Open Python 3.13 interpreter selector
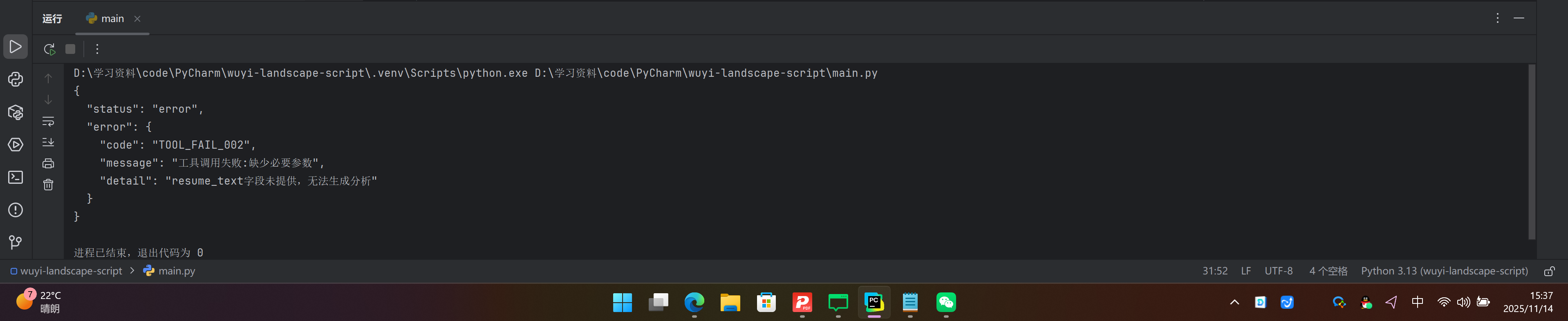The width and height of the screenshot is (1568, 321). [1445, 271]
